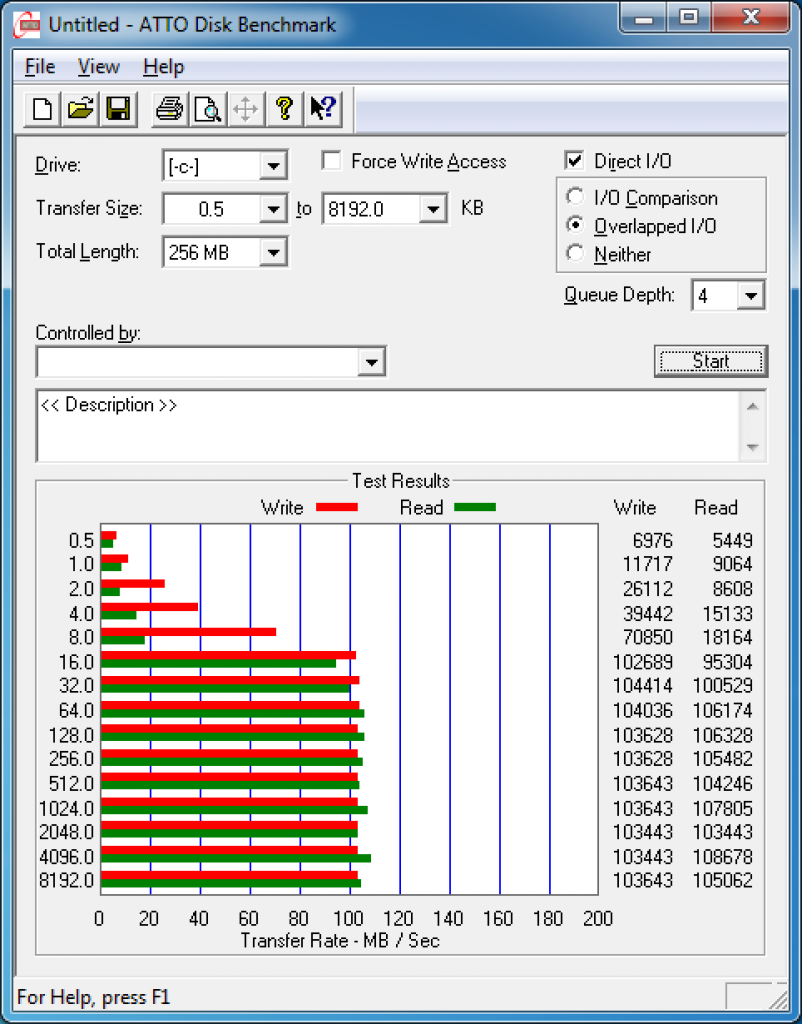Open the View menu
Viewport: 802px width, 1024px height.
tap(99, 67)
